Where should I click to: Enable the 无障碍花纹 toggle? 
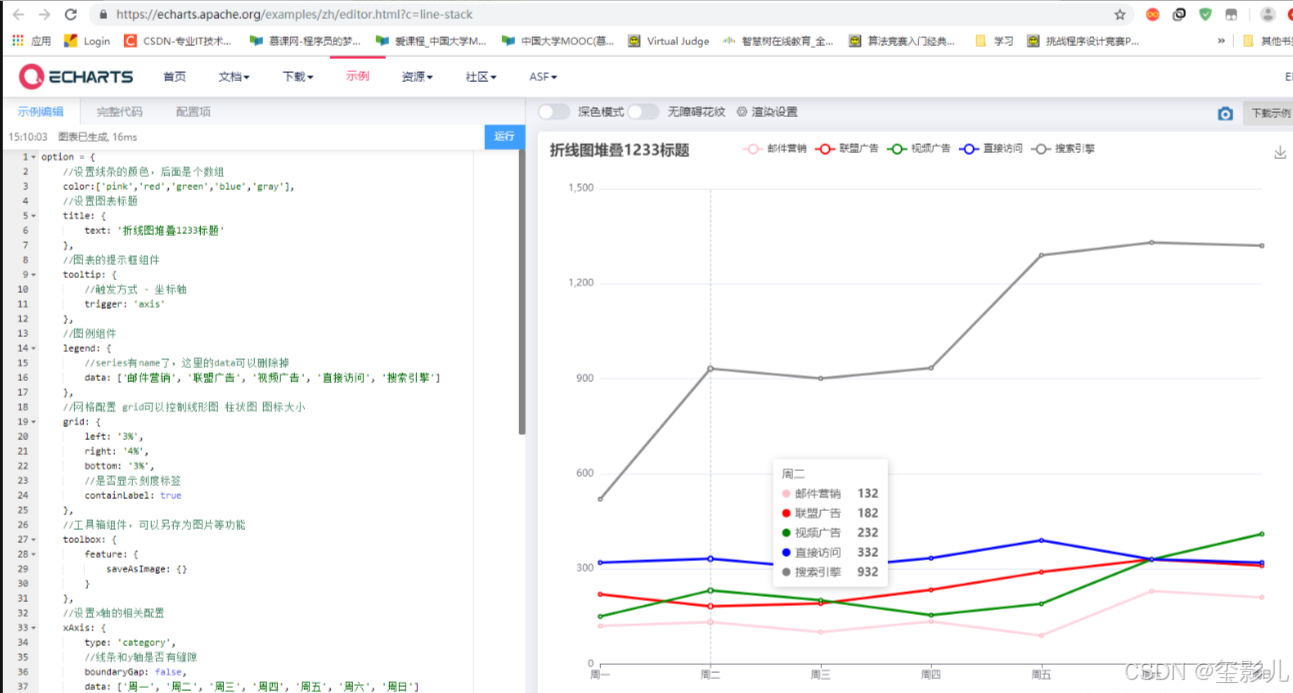645,111
